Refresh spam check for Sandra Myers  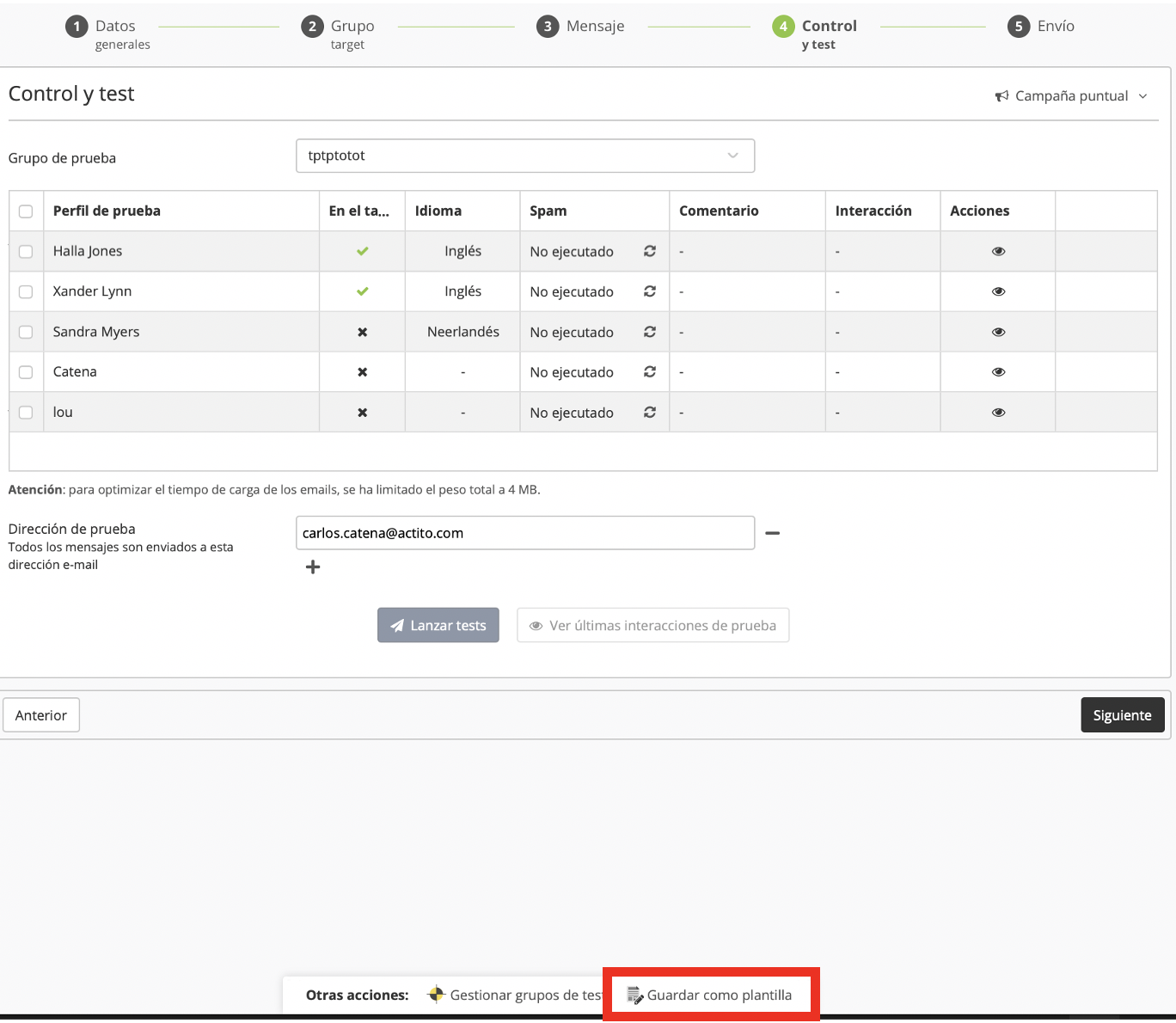click(x=650, y=332)
